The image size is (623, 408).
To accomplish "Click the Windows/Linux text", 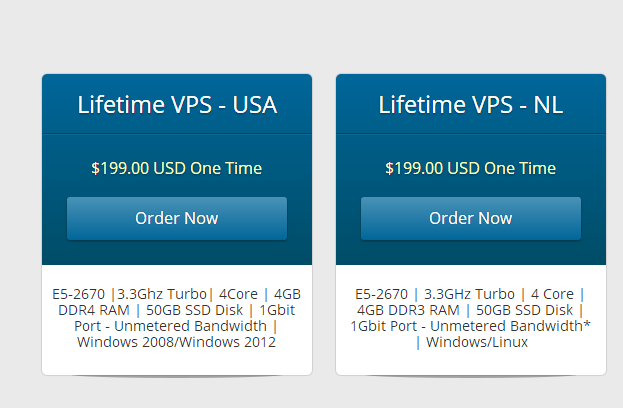I will [x=477, y=342].
